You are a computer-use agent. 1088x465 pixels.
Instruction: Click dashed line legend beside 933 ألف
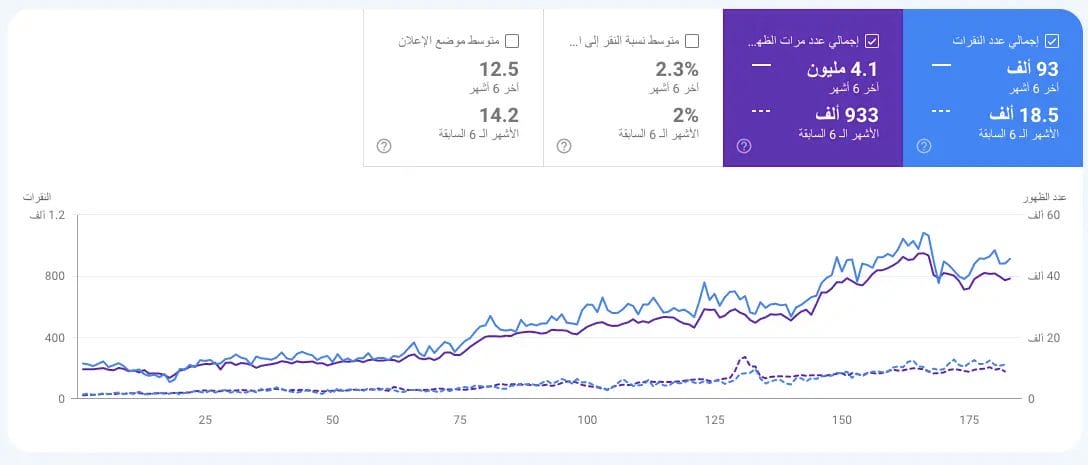761,111
